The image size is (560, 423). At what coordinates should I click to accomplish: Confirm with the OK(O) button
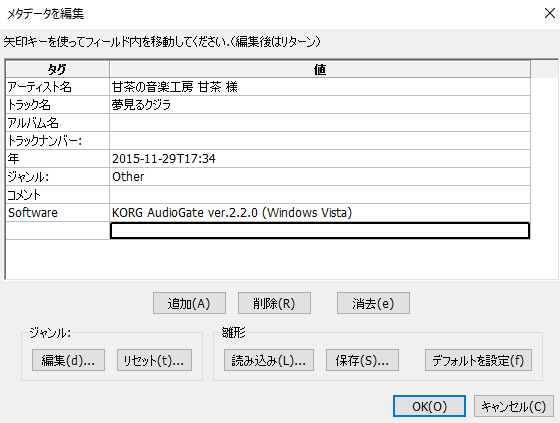429,406
